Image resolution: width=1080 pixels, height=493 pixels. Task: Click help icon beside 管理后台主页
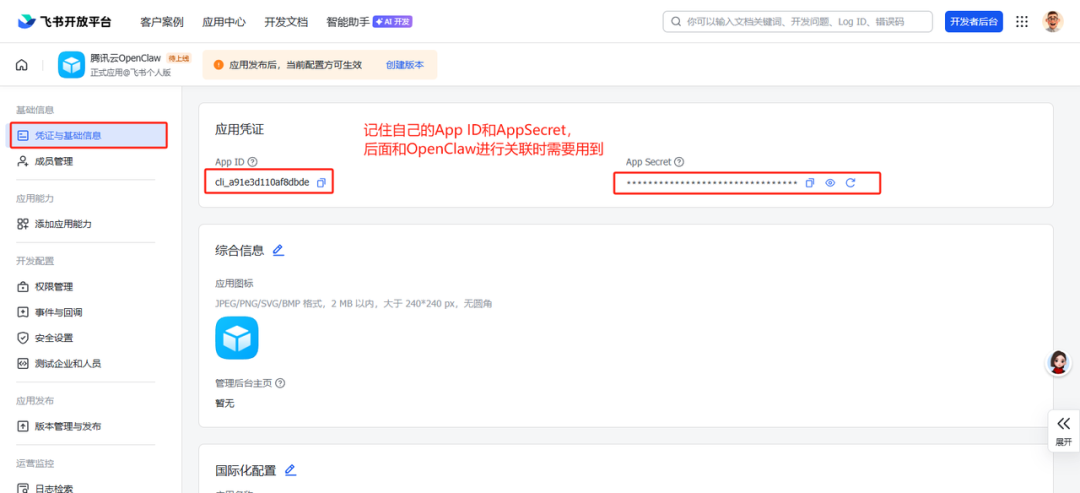click(280, 383)
